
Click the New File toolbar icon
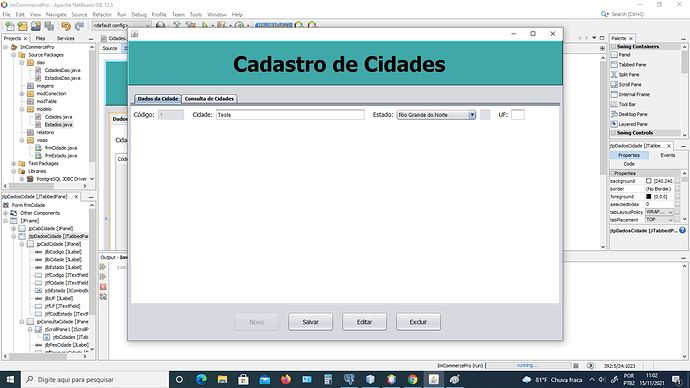click(9, 26)
